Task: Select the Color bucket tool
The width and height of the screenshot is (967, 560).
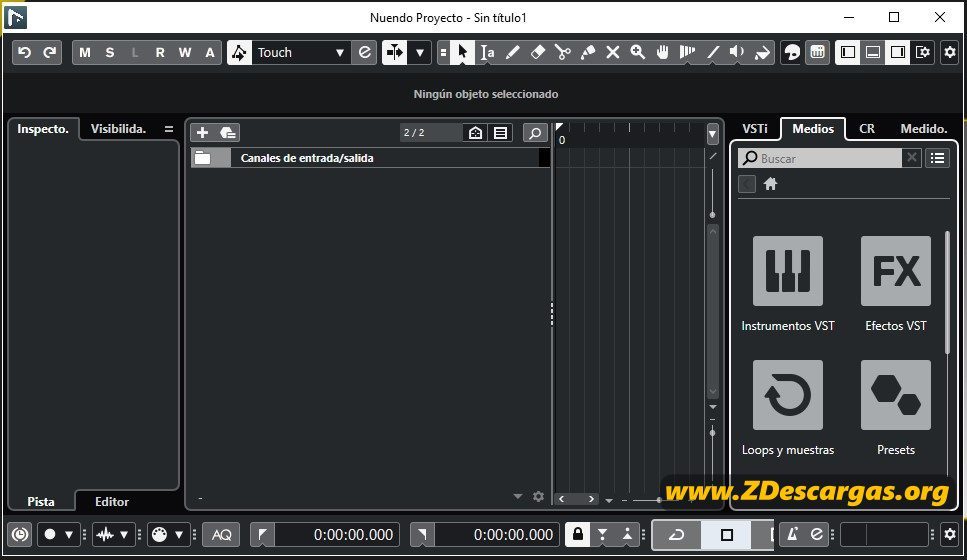Action: pos(763,52)
